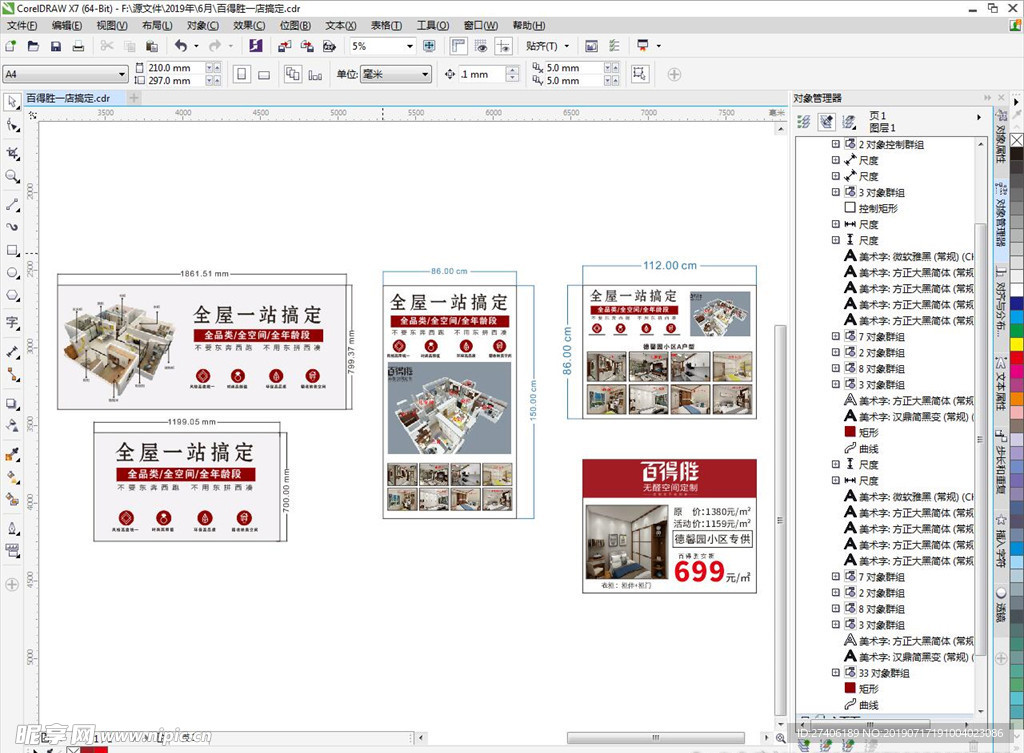Toggle Full-Screen Preview button beside zoom level

click(429, 46)
